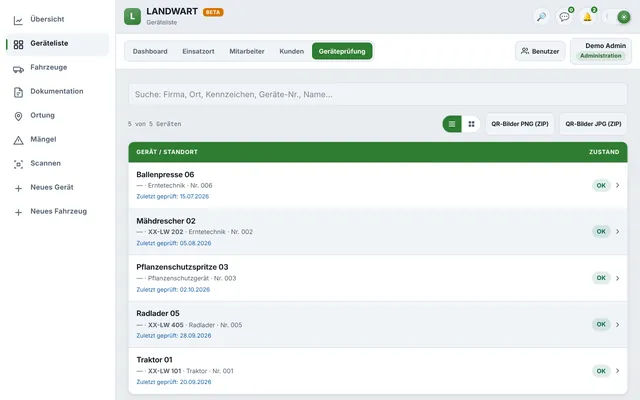This screenshot has height=400, width=640.
Task: Switch to the Einsatzort tab
Action: (x=198, y=51)
